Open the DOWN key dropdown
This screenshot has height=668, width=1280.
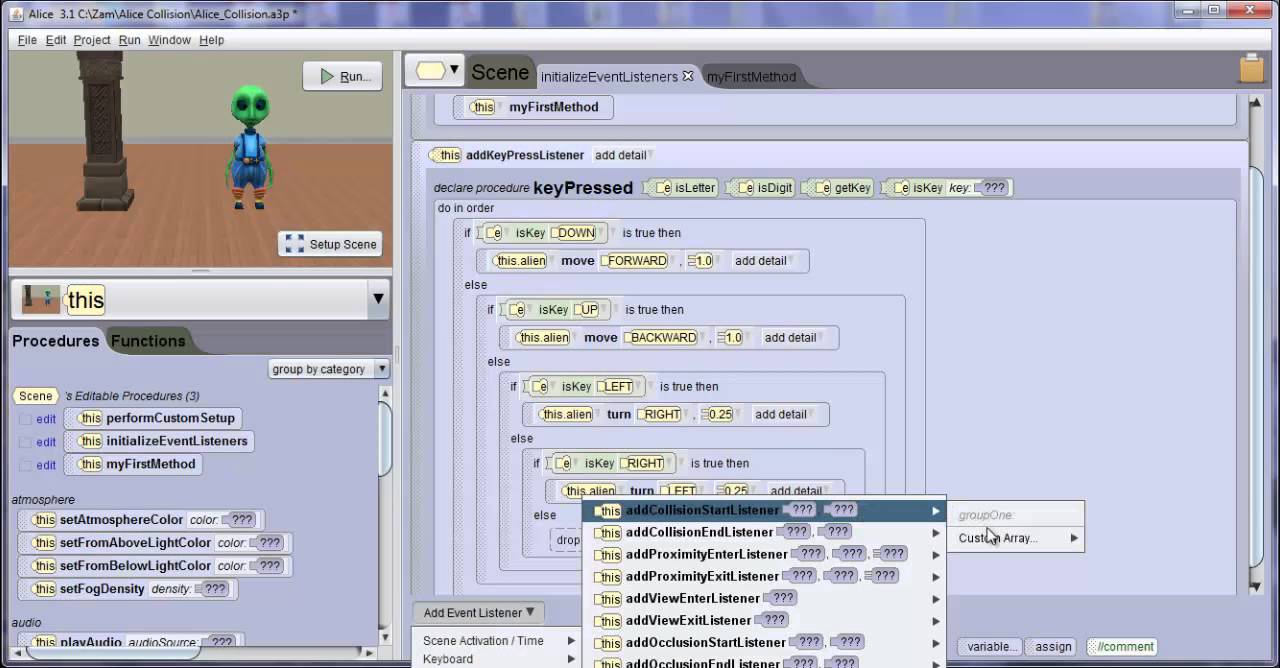tap(578, 233)
